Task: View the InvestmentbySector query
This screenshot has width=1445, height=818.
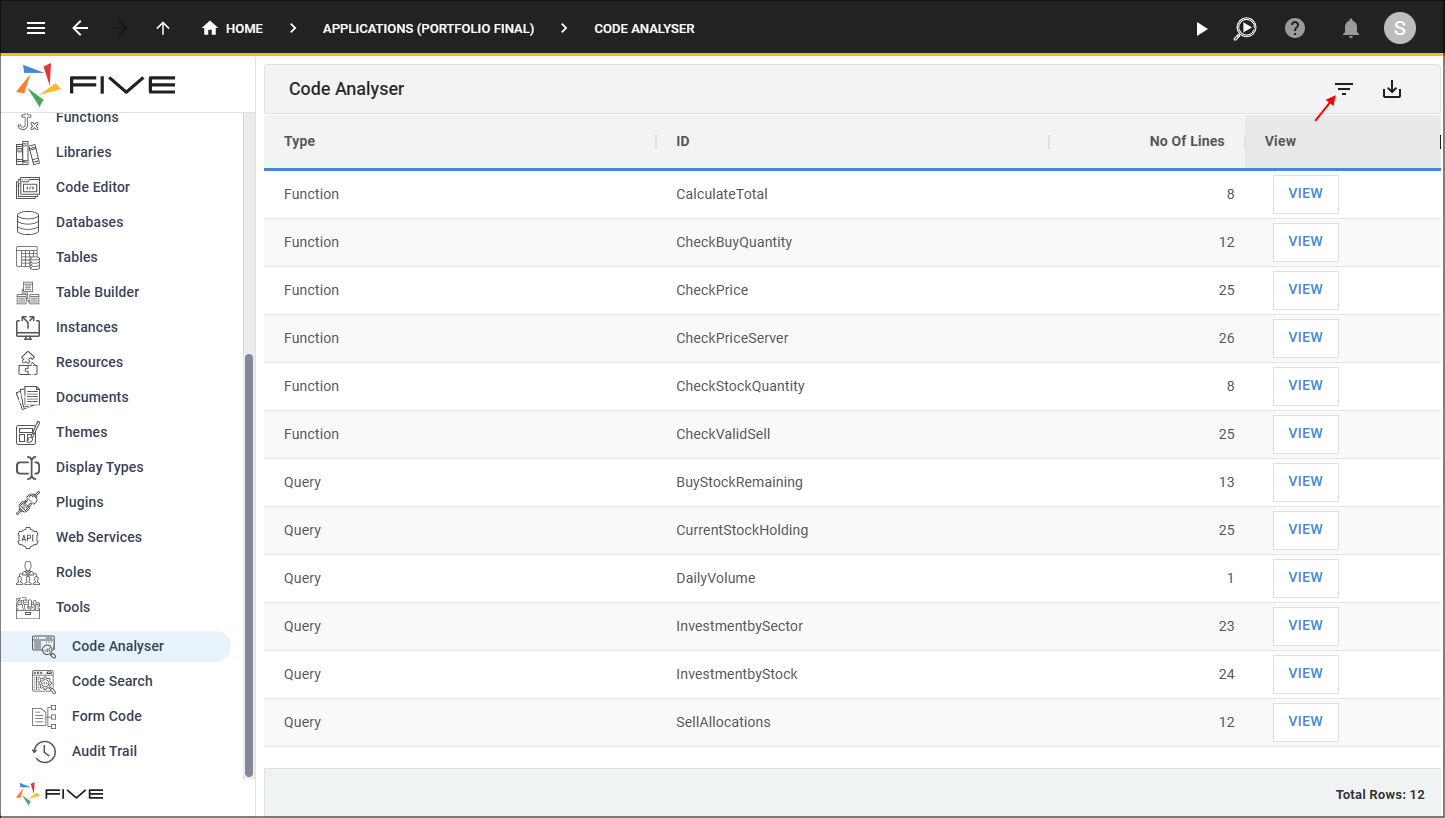Action: pyautogui.click(x=1305, y=626)
